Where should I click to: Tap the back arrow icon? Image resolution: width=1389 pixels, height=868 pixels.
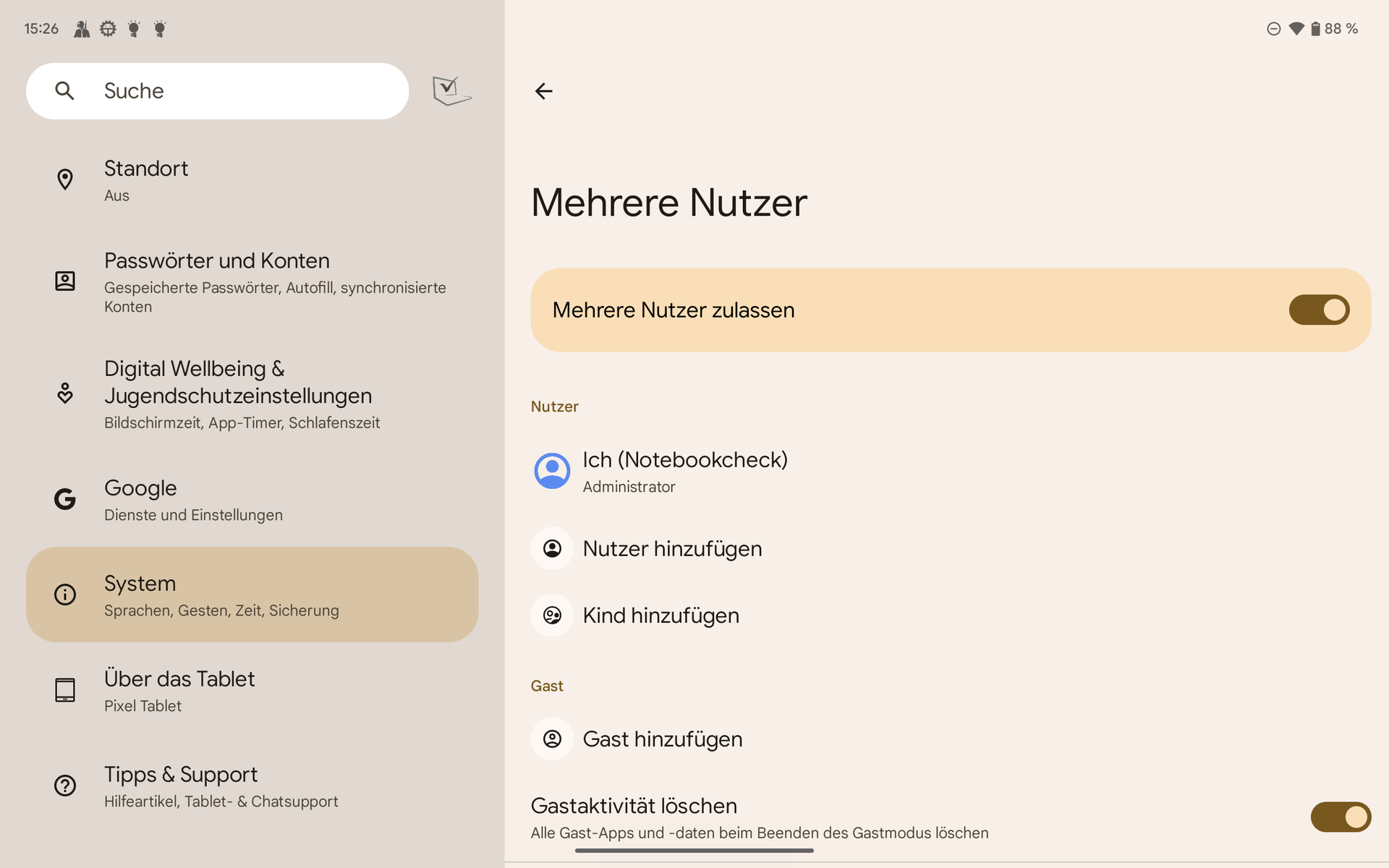543,91
